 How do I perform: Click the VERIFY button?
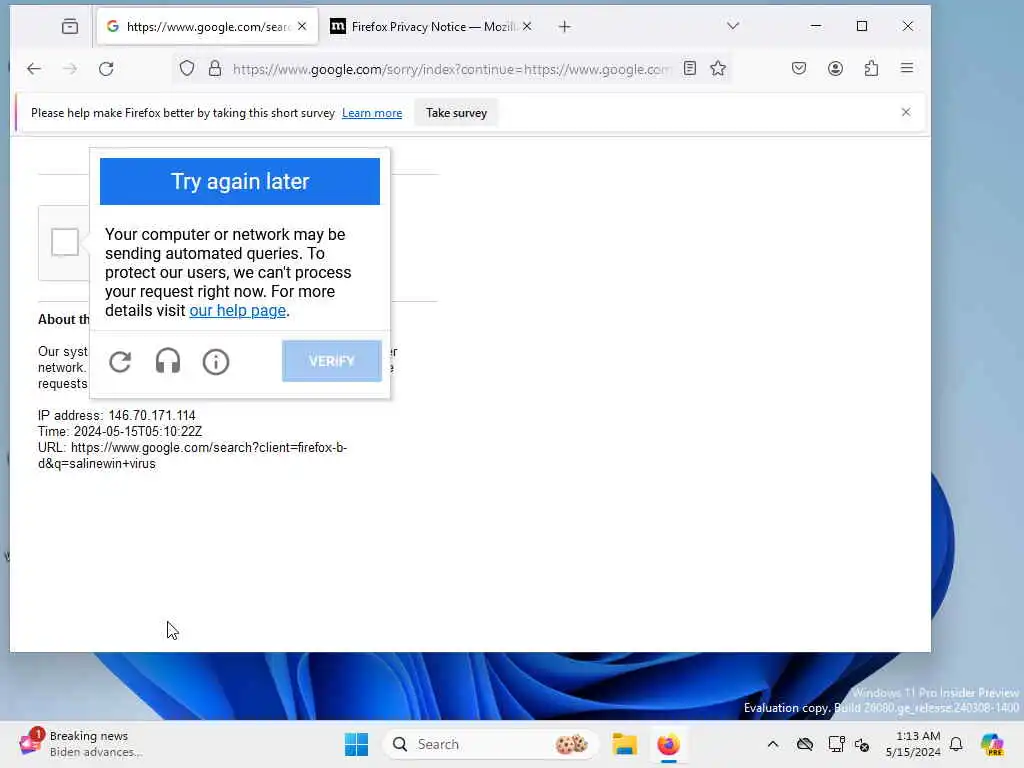coord(332,361)
